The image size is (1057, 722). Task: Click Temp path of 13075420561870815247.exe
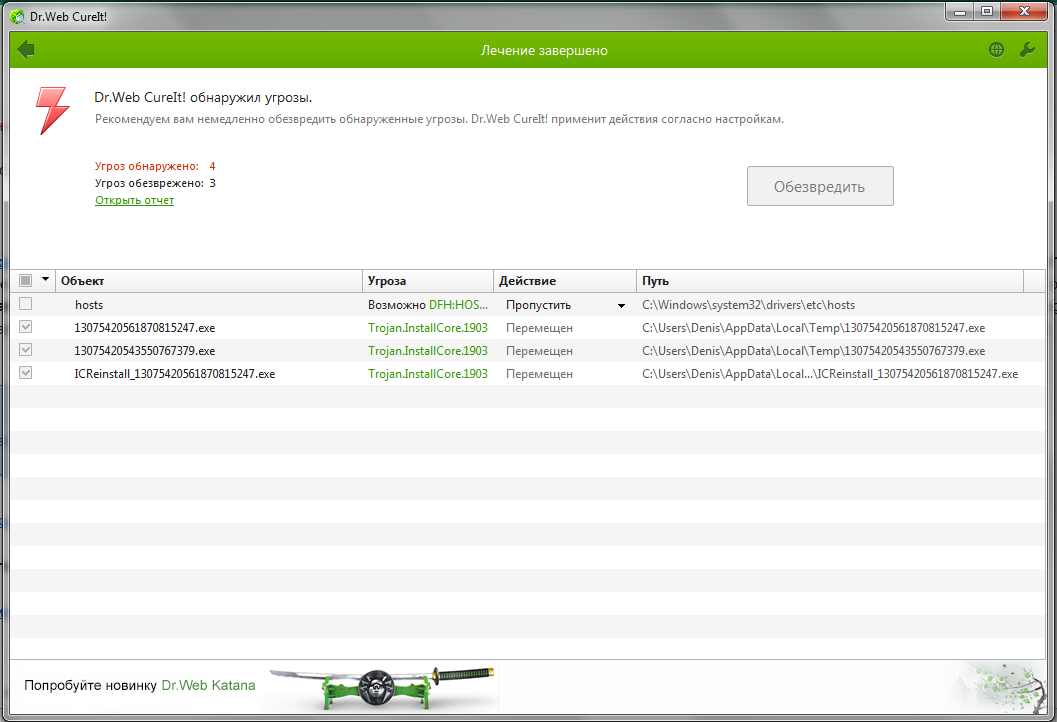pos(814,328)
